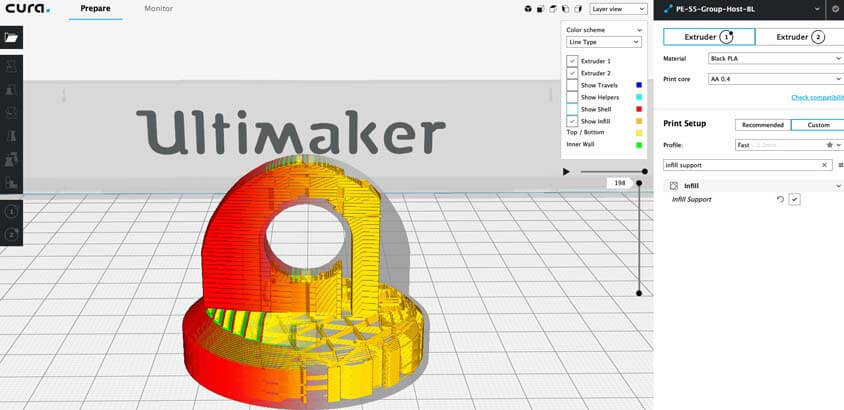Click the Print Setup heading
This screenshot has width=844, height=410.
[684, 124]
